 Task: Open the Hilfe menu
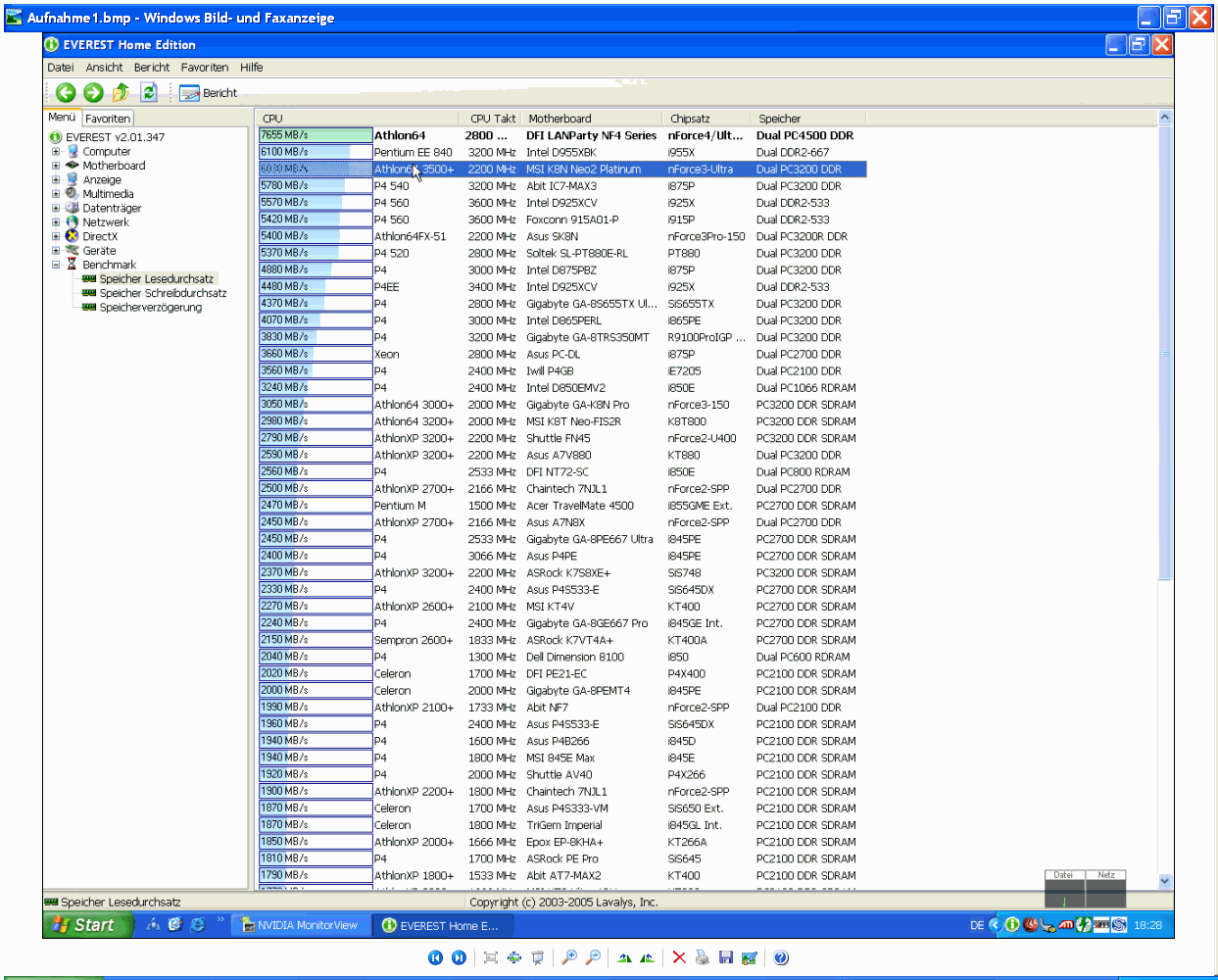pyautogui.click(x=252, y=68)
